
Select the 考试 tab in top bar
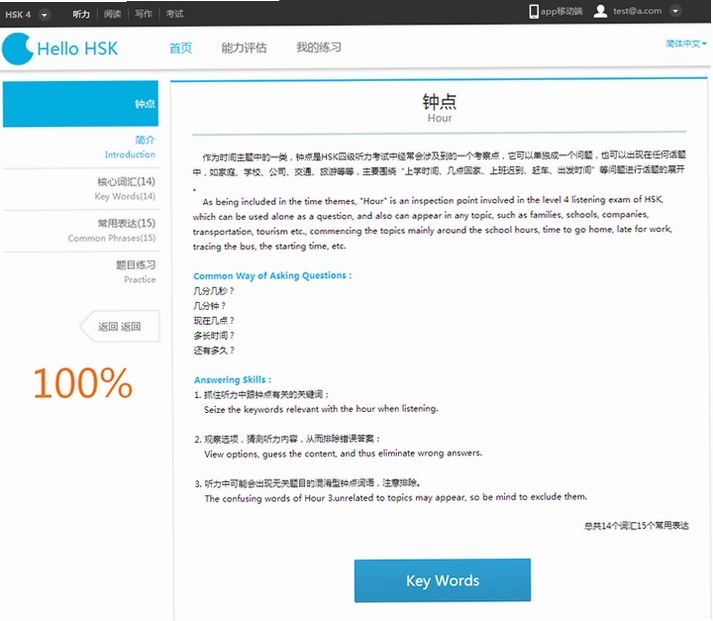pos(174,14)
